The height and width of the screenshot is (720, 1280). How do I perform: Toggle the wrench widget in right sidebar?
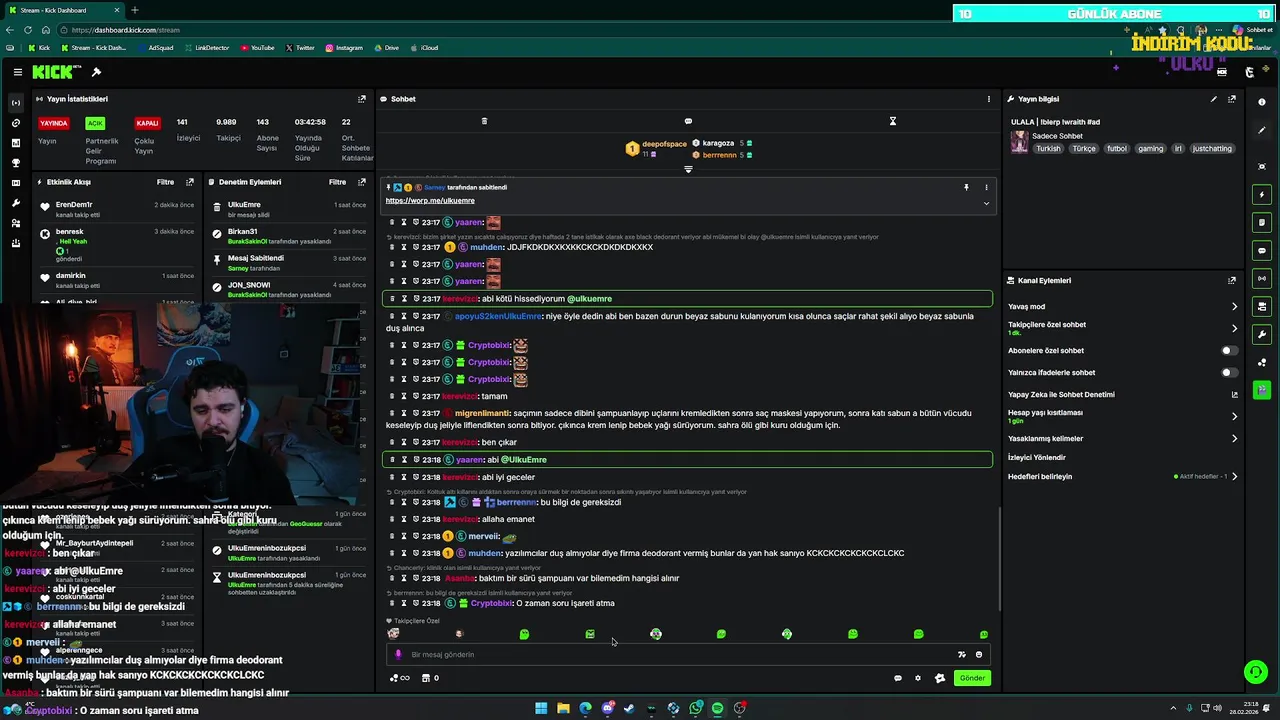[x=1262, y=334]
